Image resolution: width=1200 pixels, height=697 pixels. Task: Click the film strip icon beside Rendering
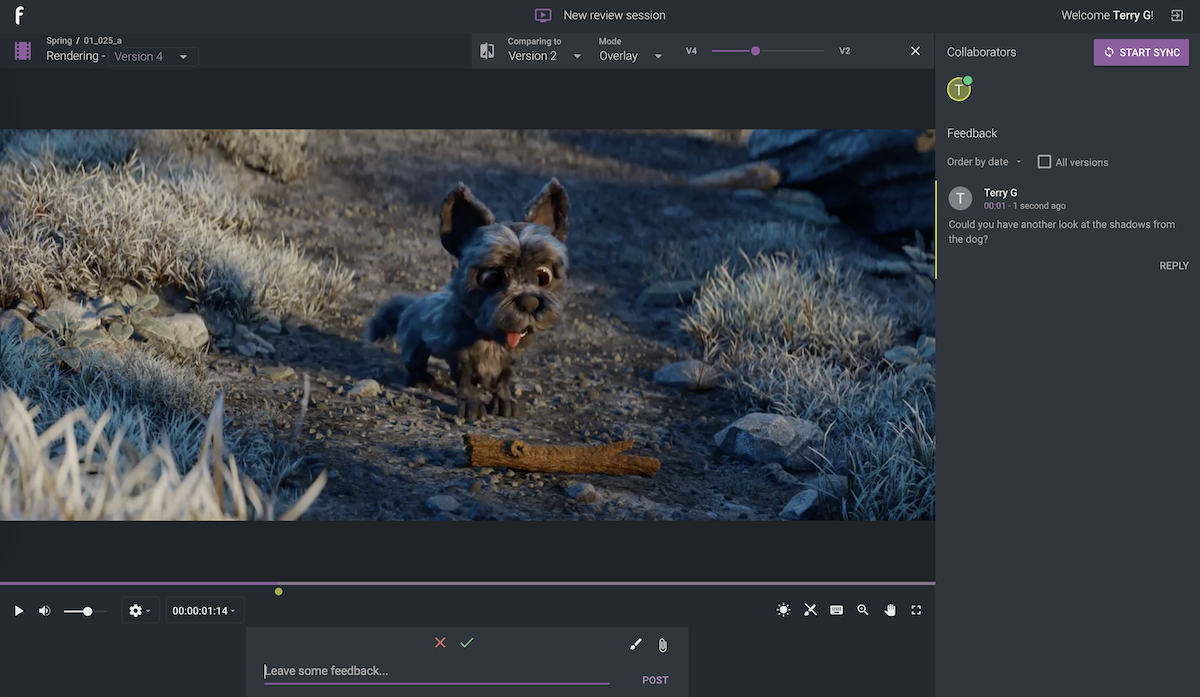[23, 50]
